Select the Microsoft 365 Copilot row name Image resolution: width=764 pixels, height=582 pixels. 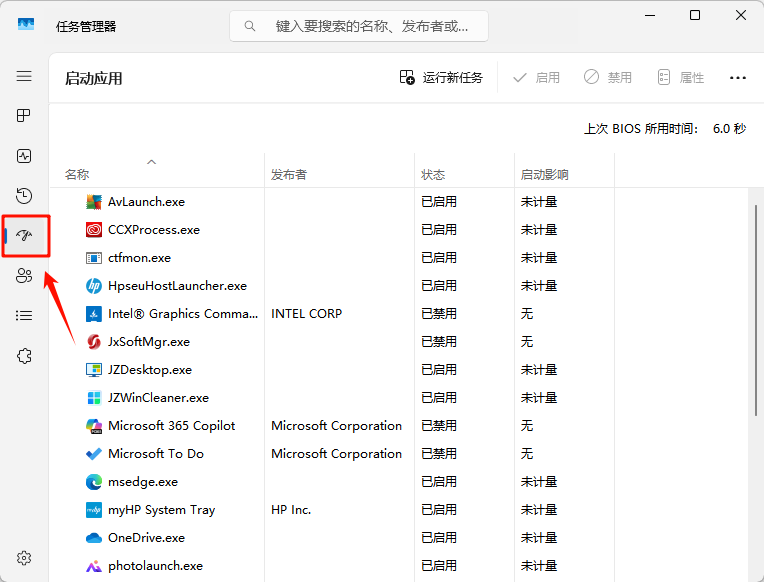(172, 426)
